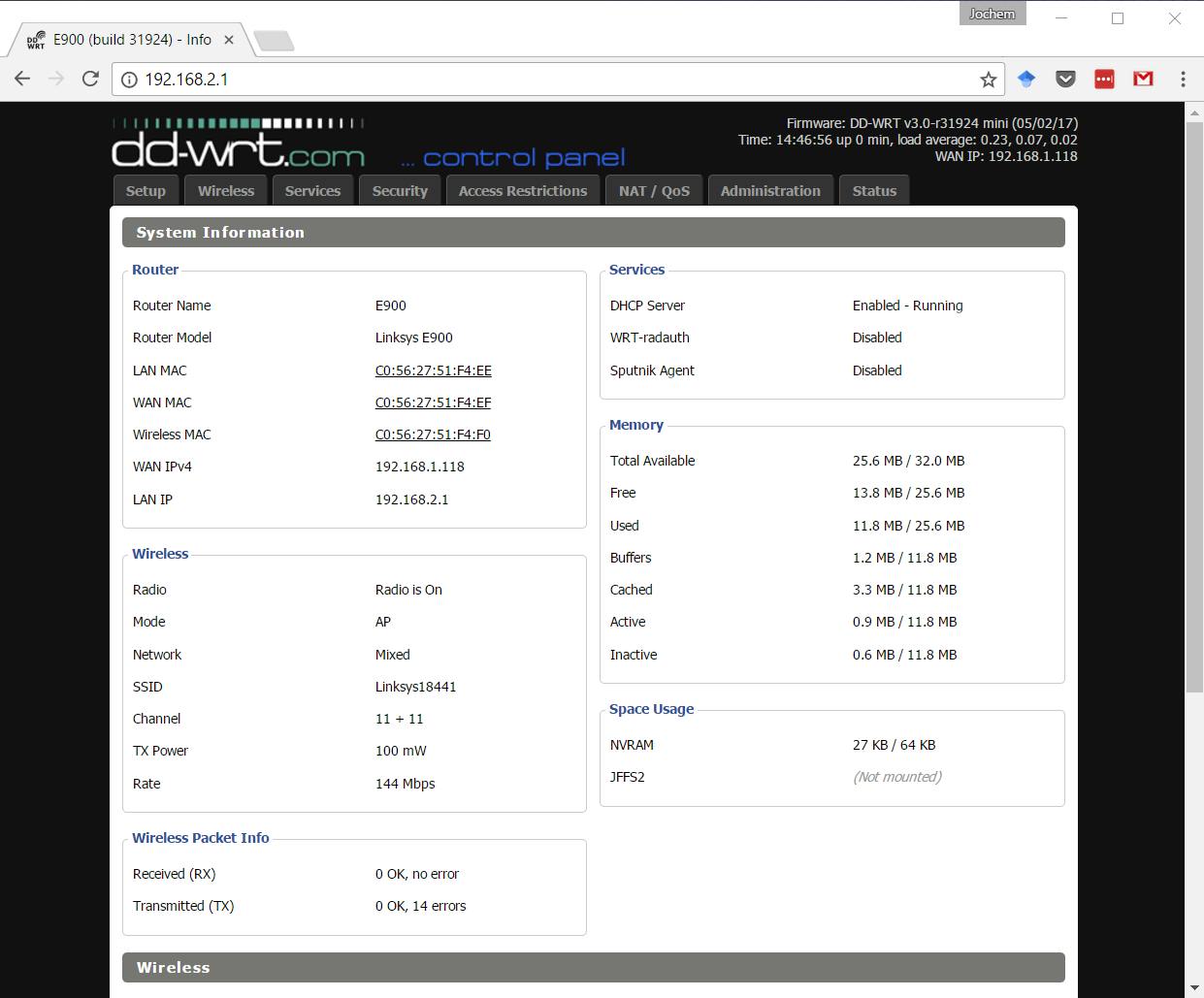The height and width of the screenshot is (998, 1204).
Task: Open the Security tab
Action: [x=400, y=190]
